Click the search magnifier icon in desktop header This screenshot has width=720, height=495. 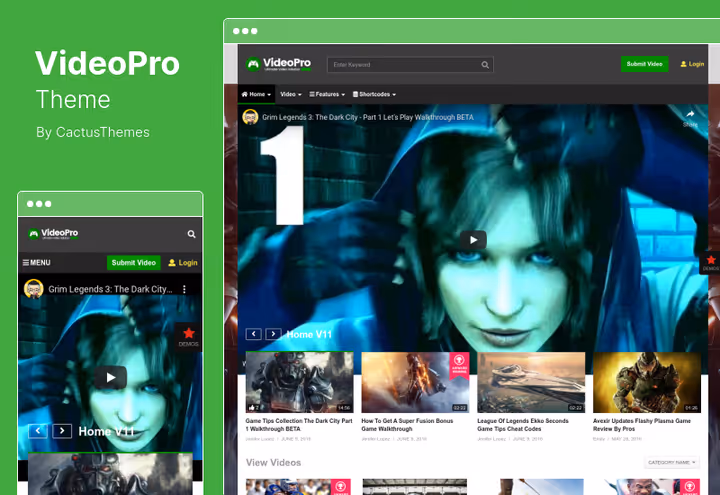tap(485, 65)
